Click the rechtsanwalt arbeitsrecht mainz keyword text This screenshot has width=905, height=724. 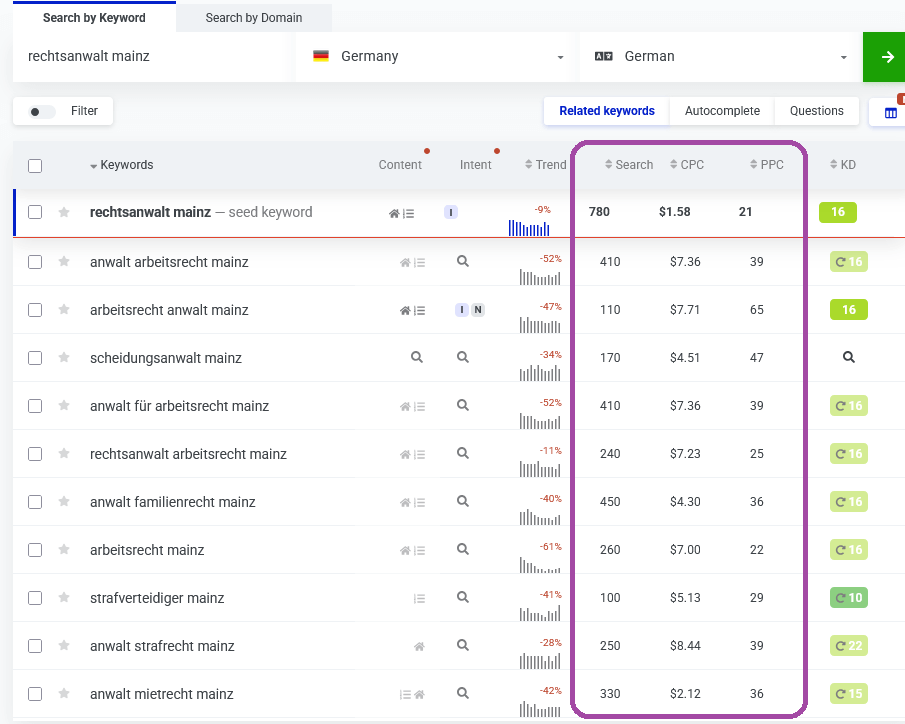click(x=188, y=454)
